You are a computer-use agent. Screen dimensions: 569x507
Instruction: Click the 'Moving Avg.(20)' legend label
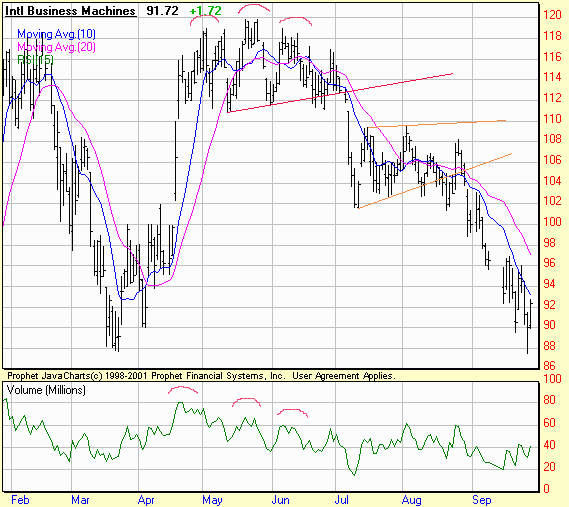[x=56, y=47]
